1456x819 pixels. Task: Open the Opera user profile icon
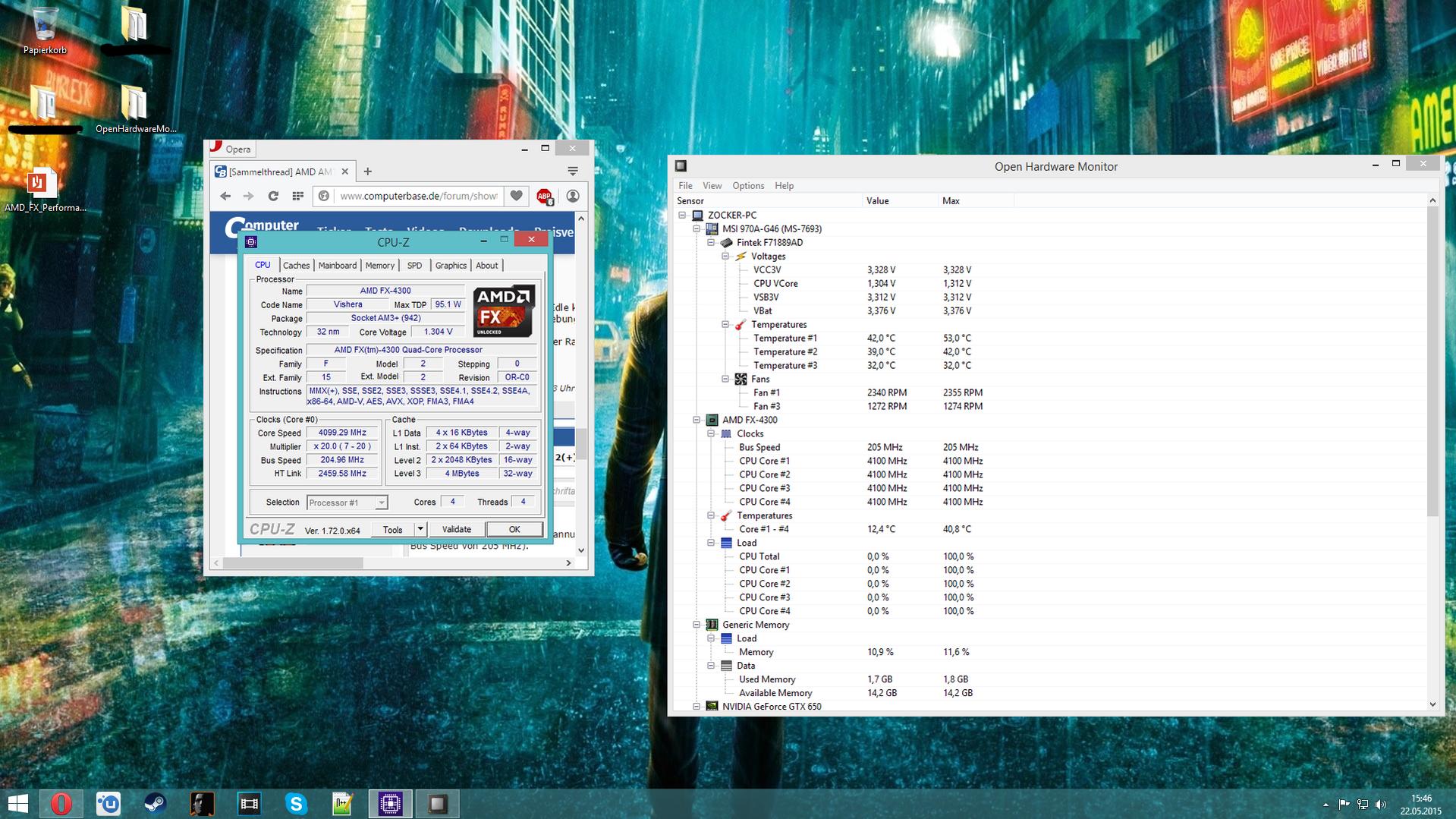573,196
